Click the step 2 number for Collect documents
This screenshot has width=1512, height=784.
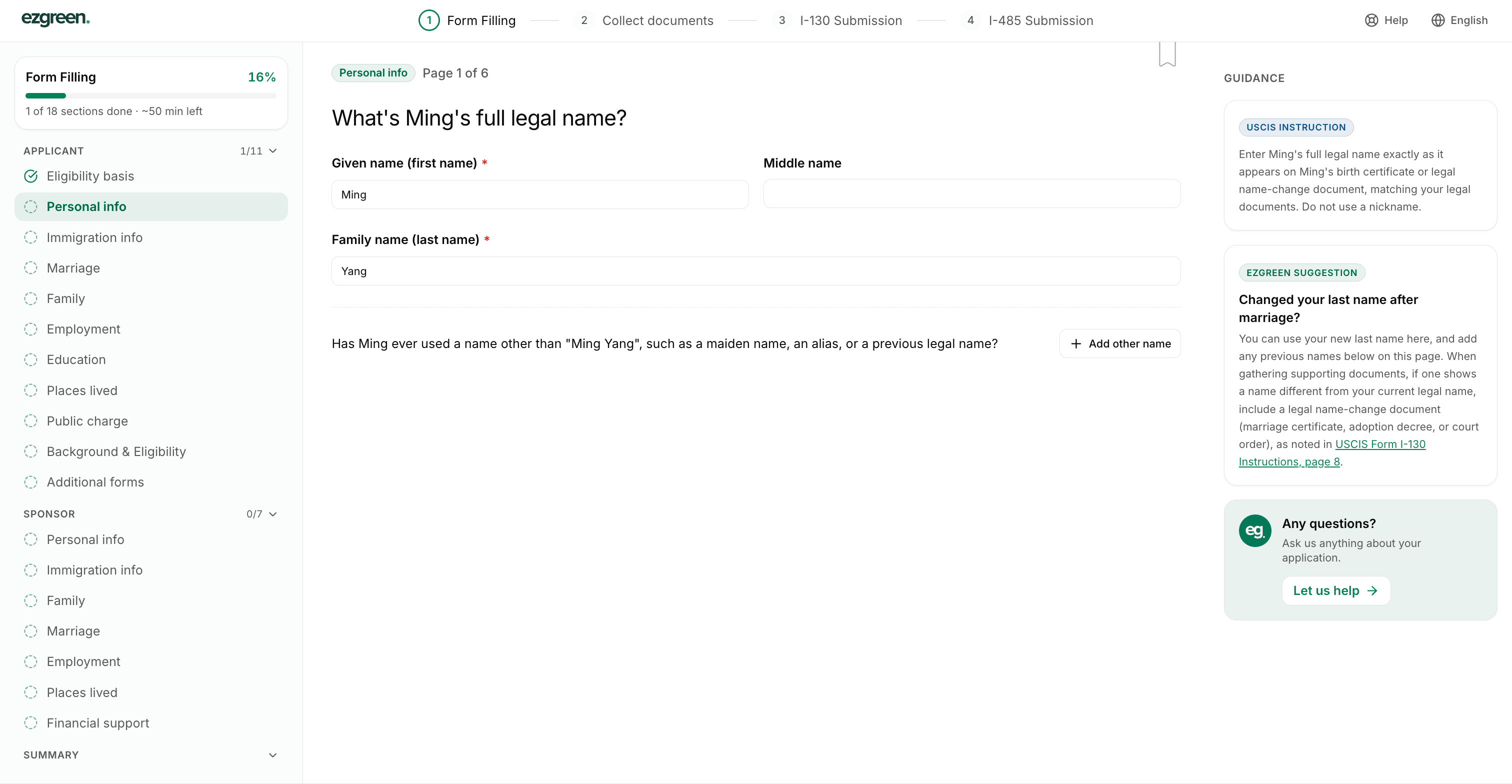point(583,20)
